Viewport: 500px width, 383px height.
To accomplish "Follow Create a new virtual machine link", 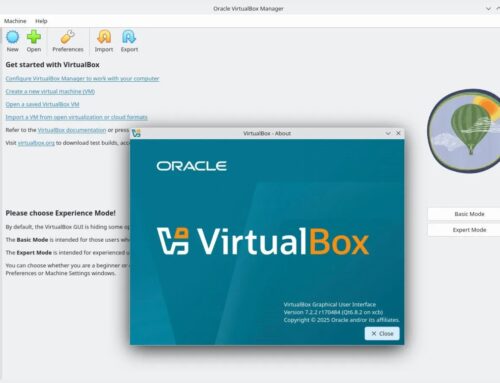I will 50,91.
